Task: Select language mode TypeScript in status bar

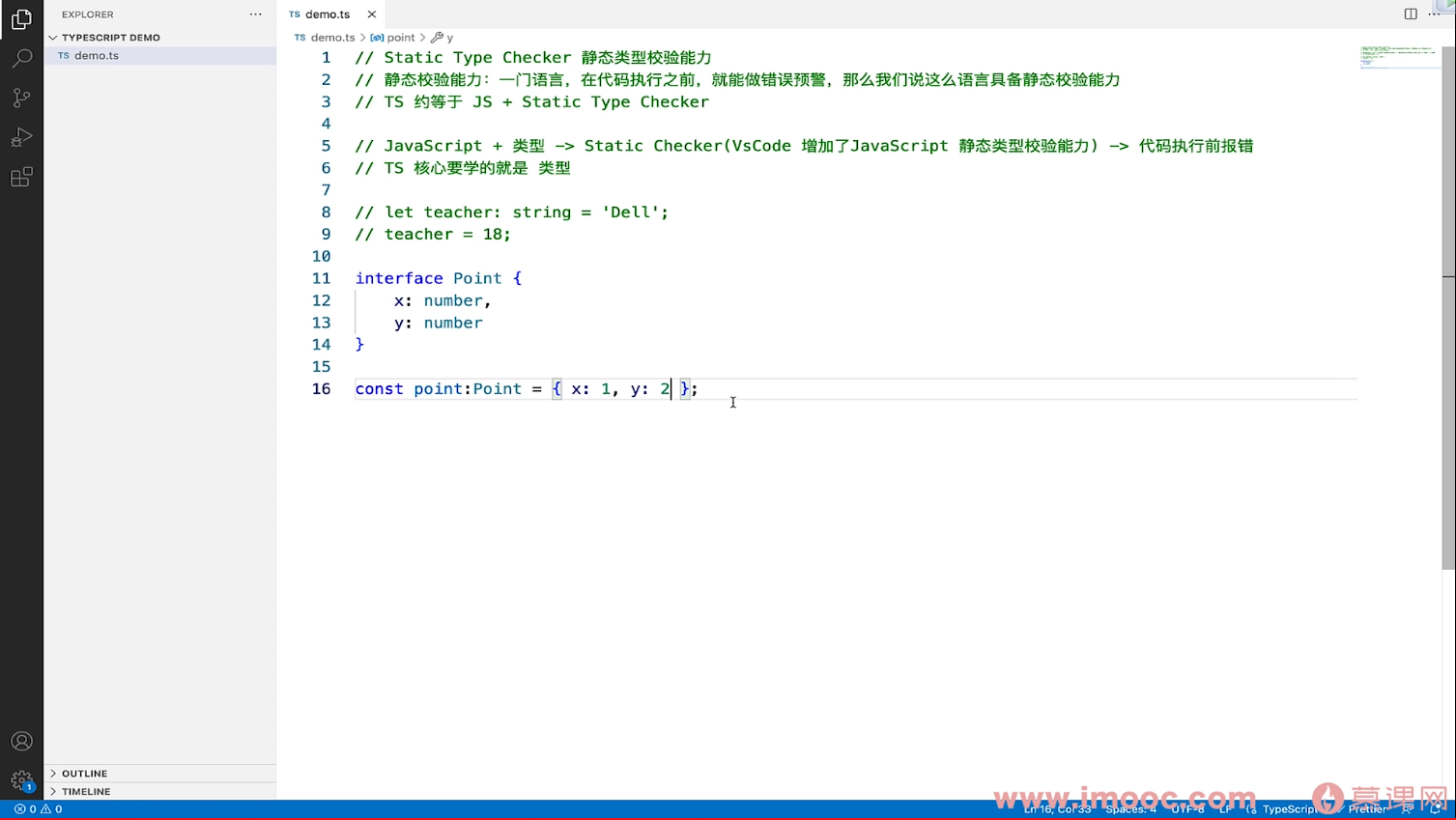Action: (x=1290, y=809)
